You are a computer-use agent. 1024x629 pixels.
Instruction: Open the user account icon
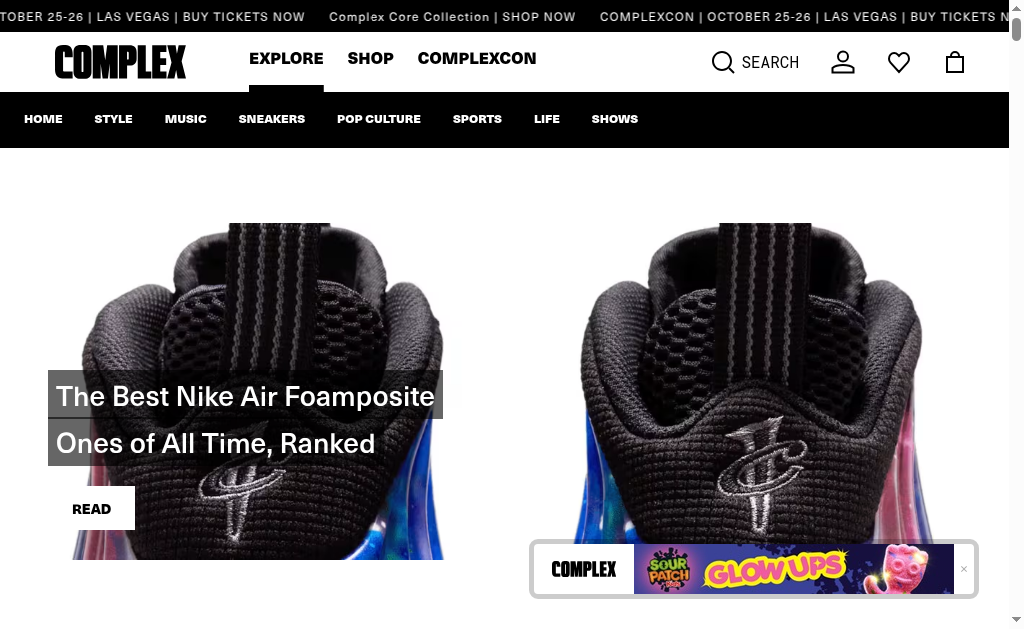tap(842, 63)
